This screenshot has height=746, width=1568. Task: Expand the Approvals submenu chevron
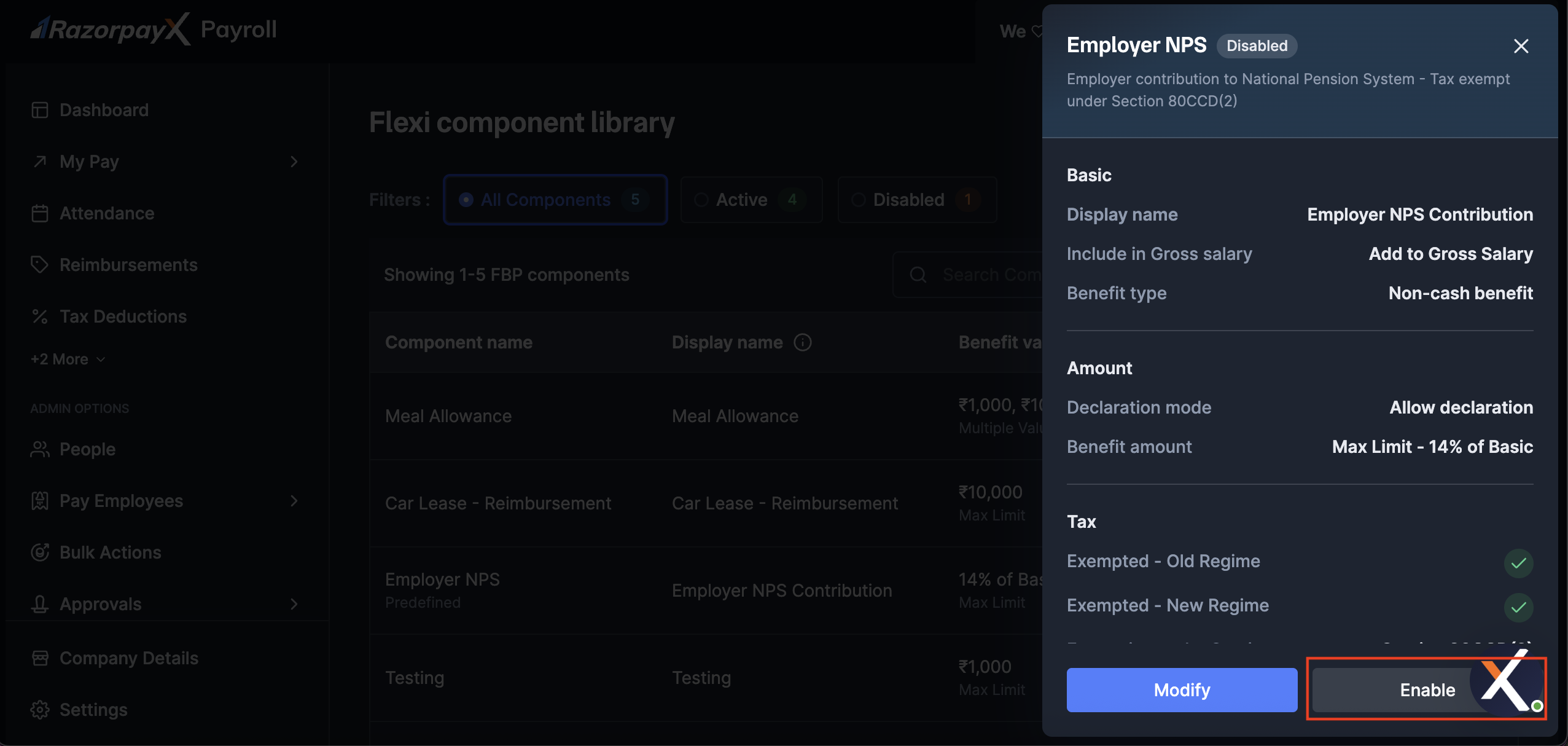tap(294, 604)
